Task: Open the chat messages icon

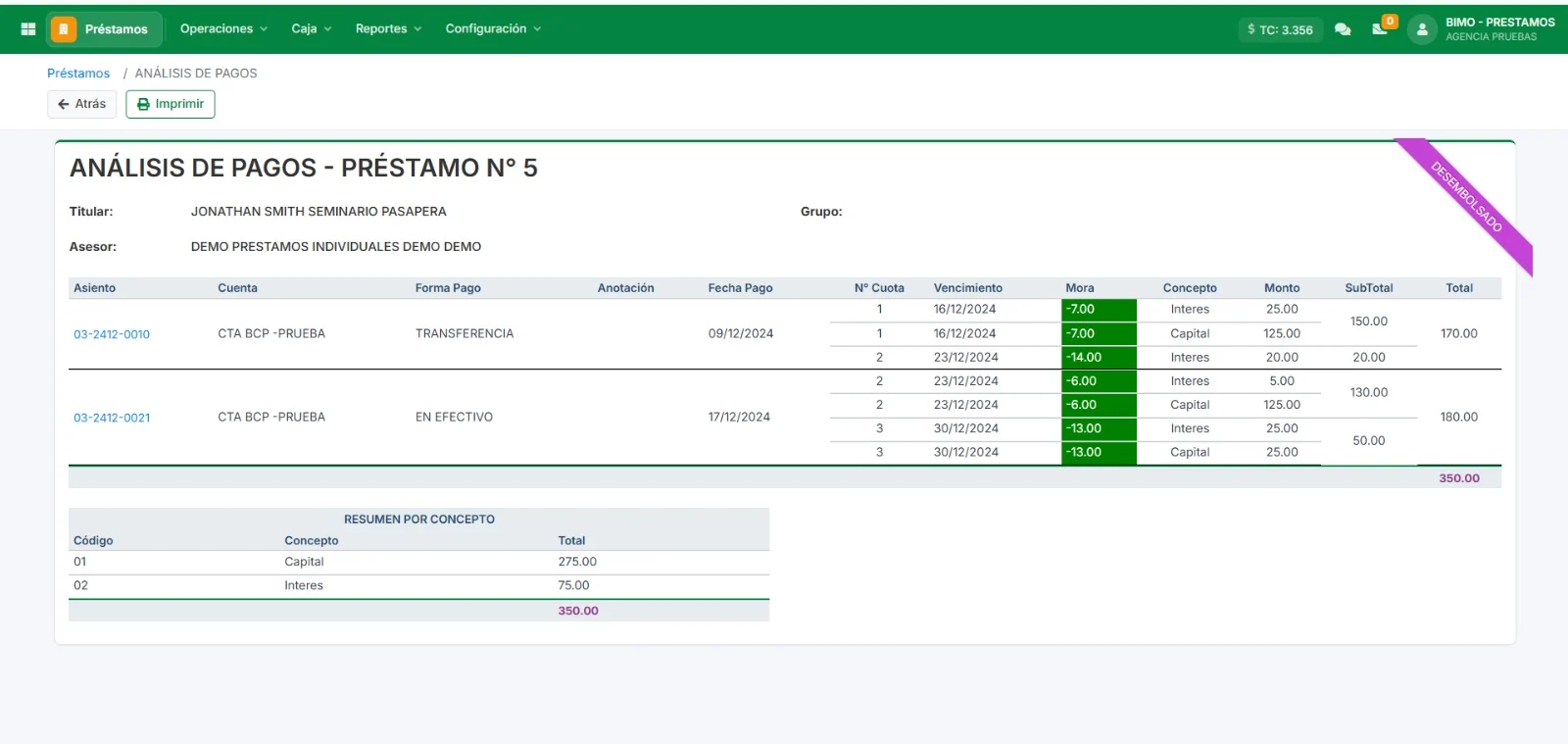Action: 1343,29
